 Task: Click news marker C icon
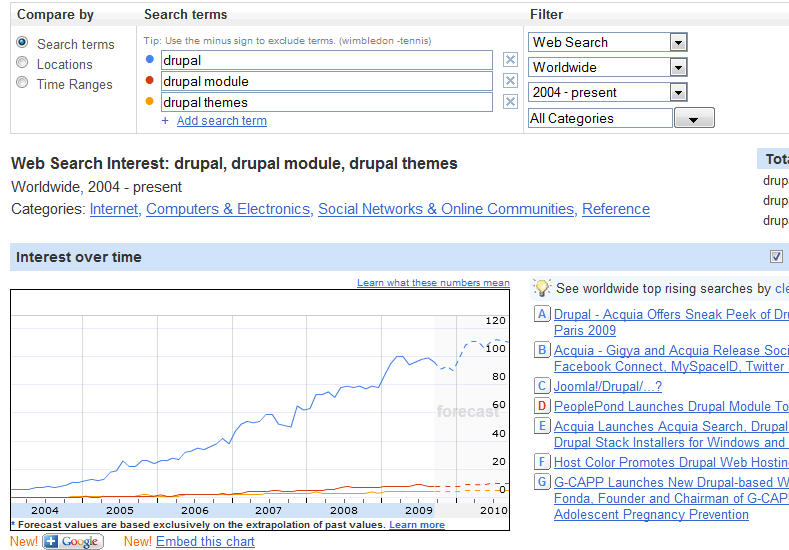542,386
